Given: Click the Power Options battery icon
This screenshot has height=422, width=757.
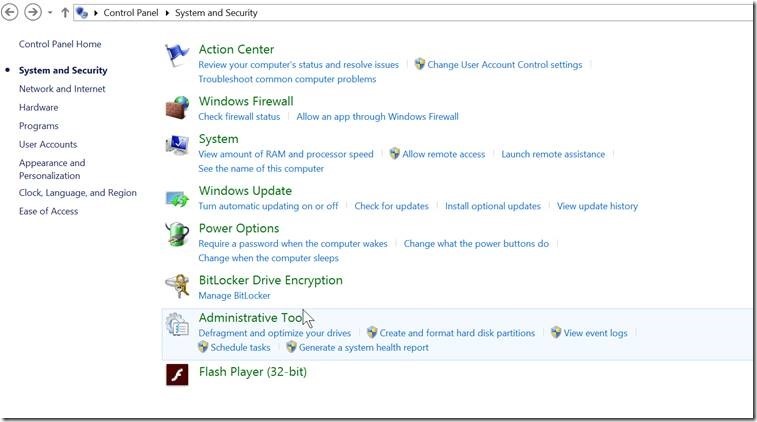Looking at the screenshot, I should [177, 234].
